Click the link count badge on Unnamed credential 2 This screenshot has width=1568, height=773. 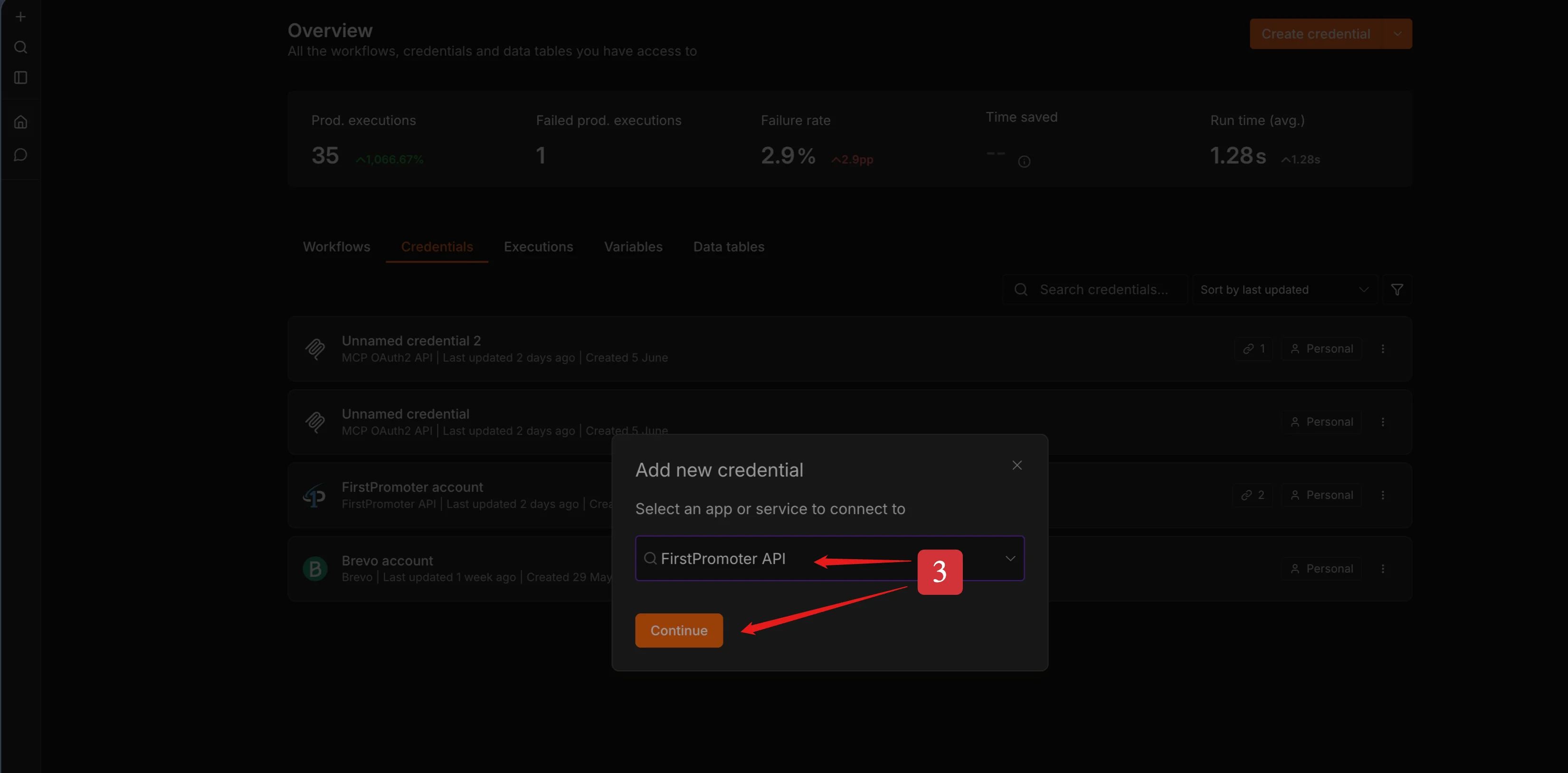(x=1254, y=349)
